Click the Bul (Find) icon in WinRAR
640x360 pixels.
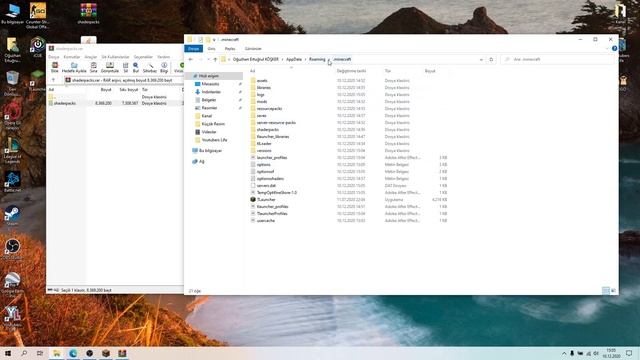tap(136, 67)
